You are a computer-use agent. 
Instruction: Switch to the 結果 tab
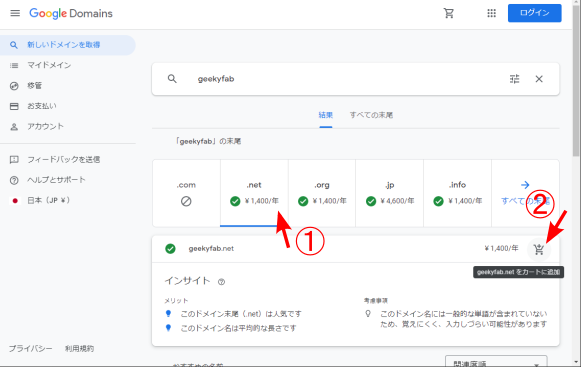(x=326, y=115)
